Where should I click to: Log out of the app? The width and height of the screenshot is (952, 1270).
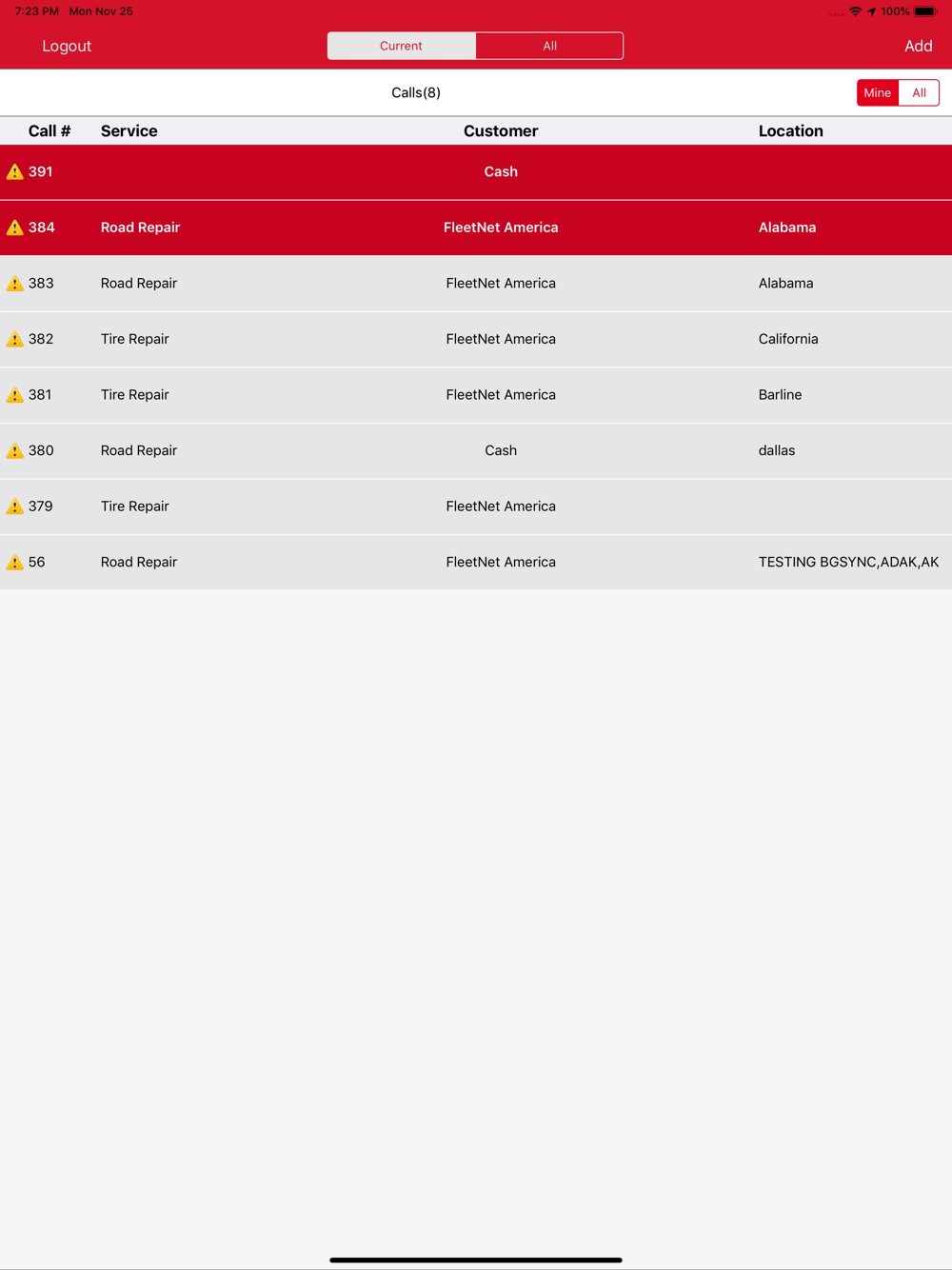(67, 46)
